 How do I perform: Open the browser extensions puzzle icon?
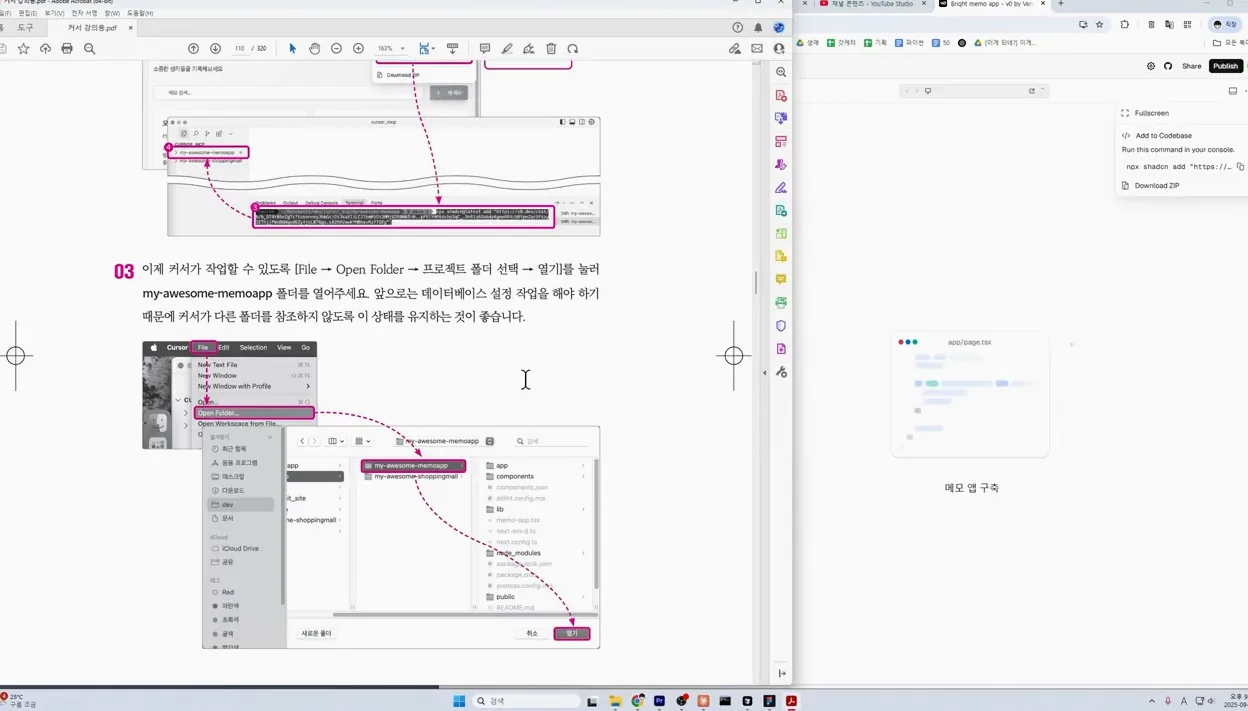click(1125, 24)
